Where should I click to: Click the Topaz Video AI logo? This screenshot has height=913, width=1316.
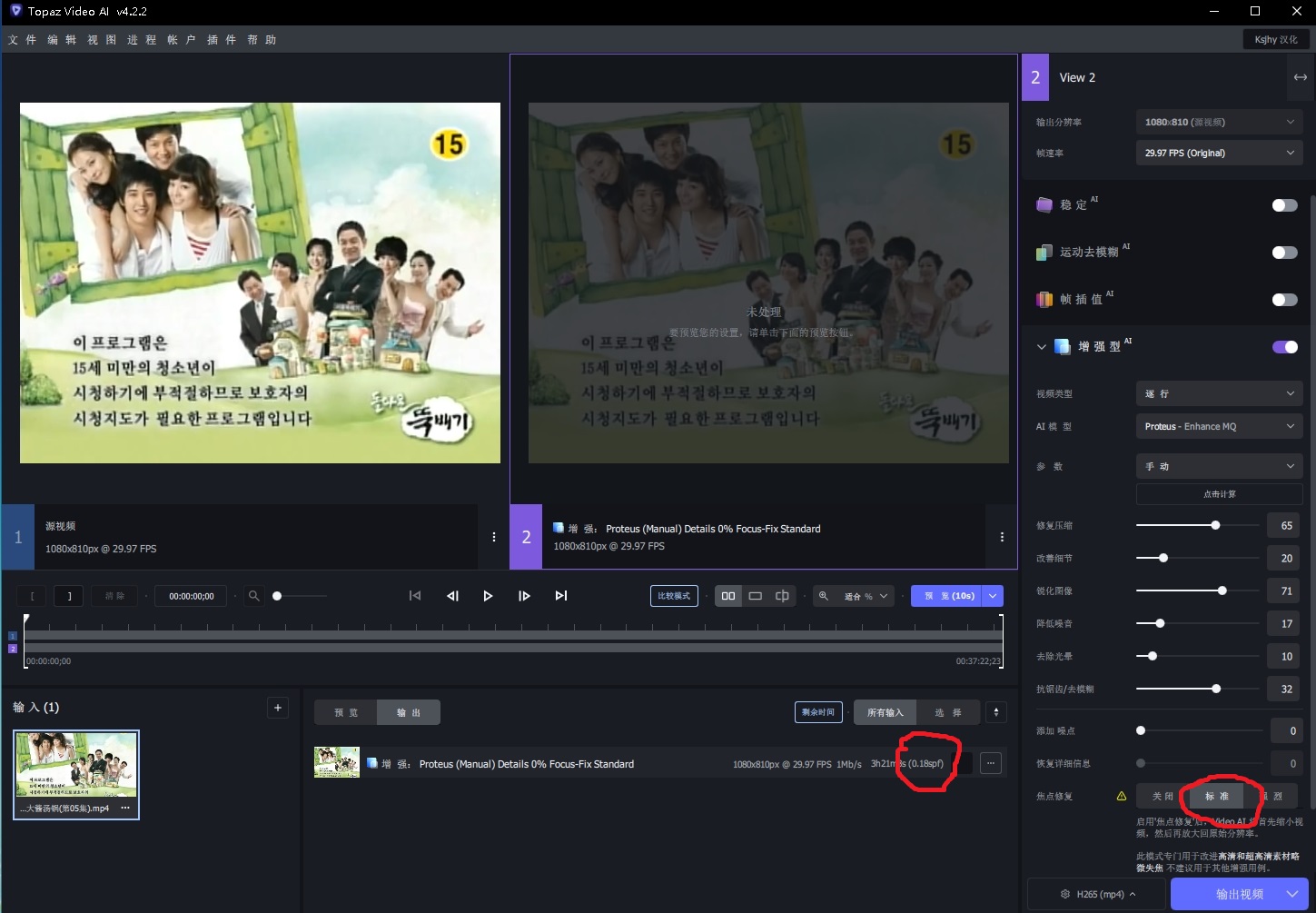(x=15, y=11)
